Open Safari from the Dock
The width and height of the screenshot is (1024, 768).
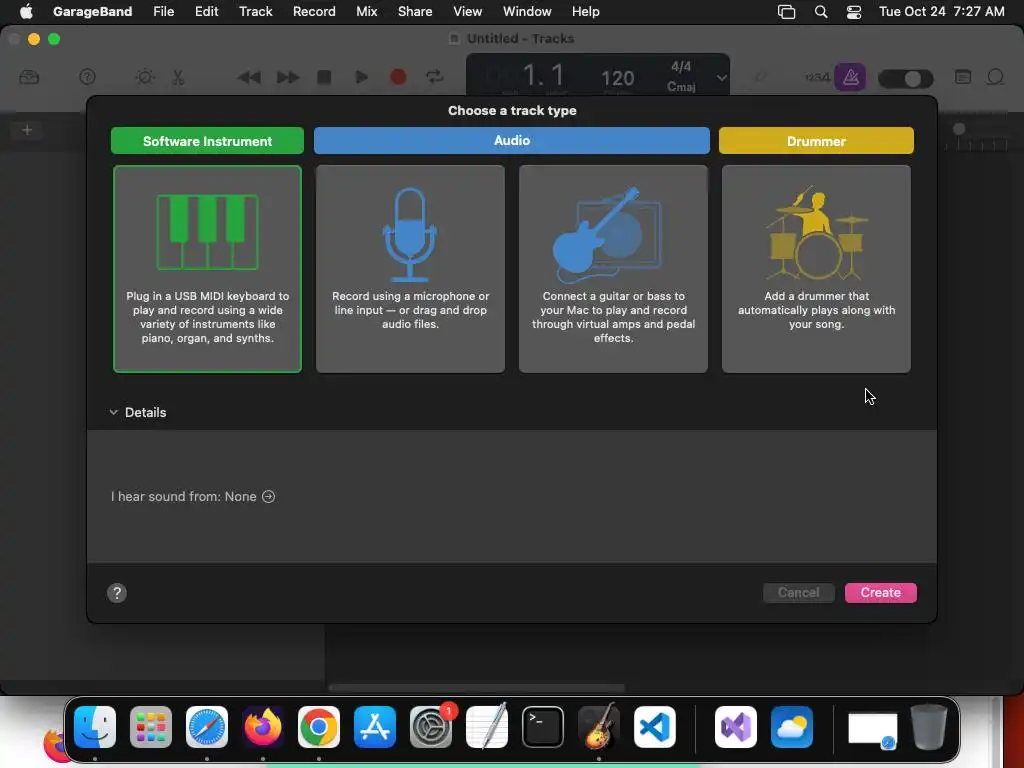point(207,727)
